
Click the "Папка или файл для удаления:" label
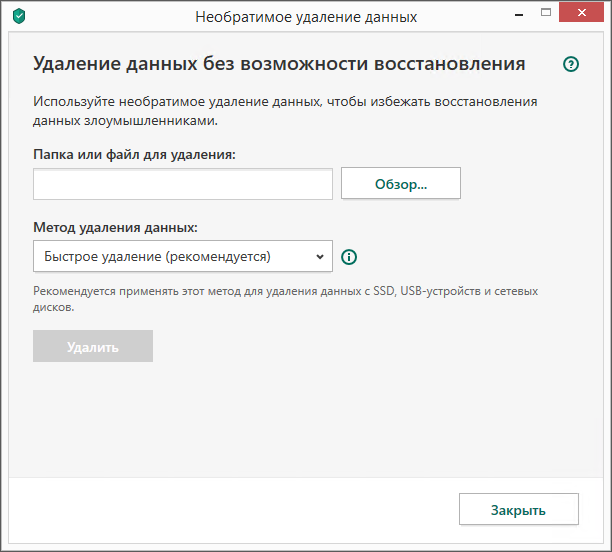[134, 155]
